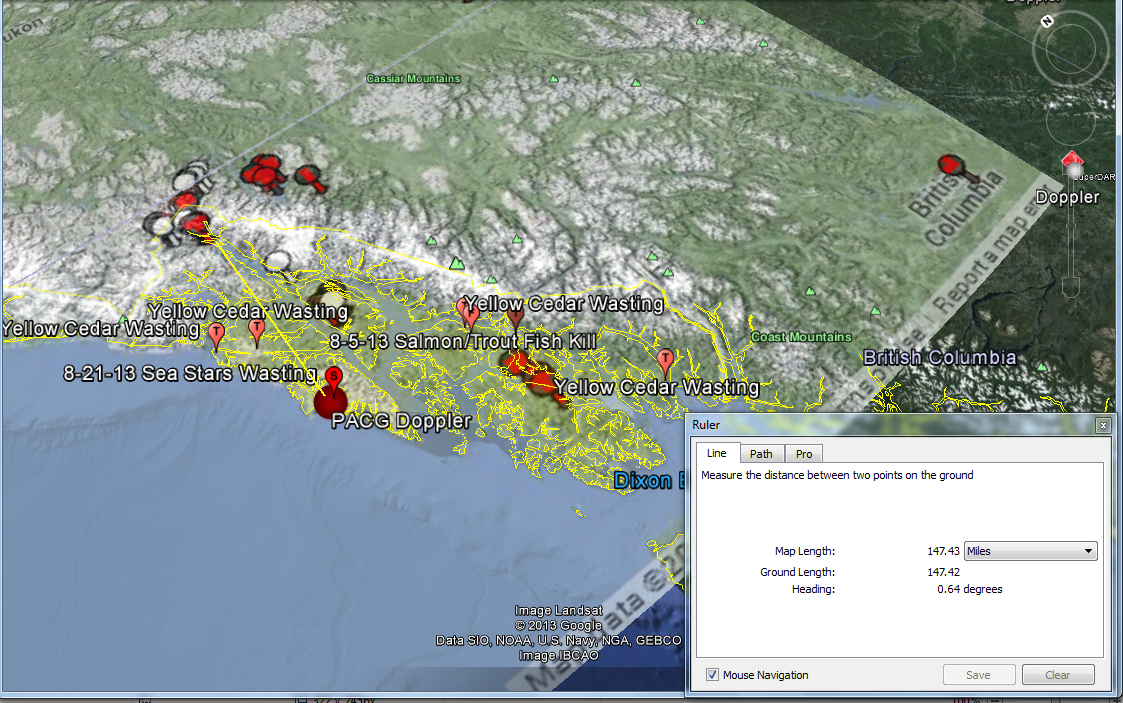Switch to the Path tab
1123x703 pixels.
(762, 454)
